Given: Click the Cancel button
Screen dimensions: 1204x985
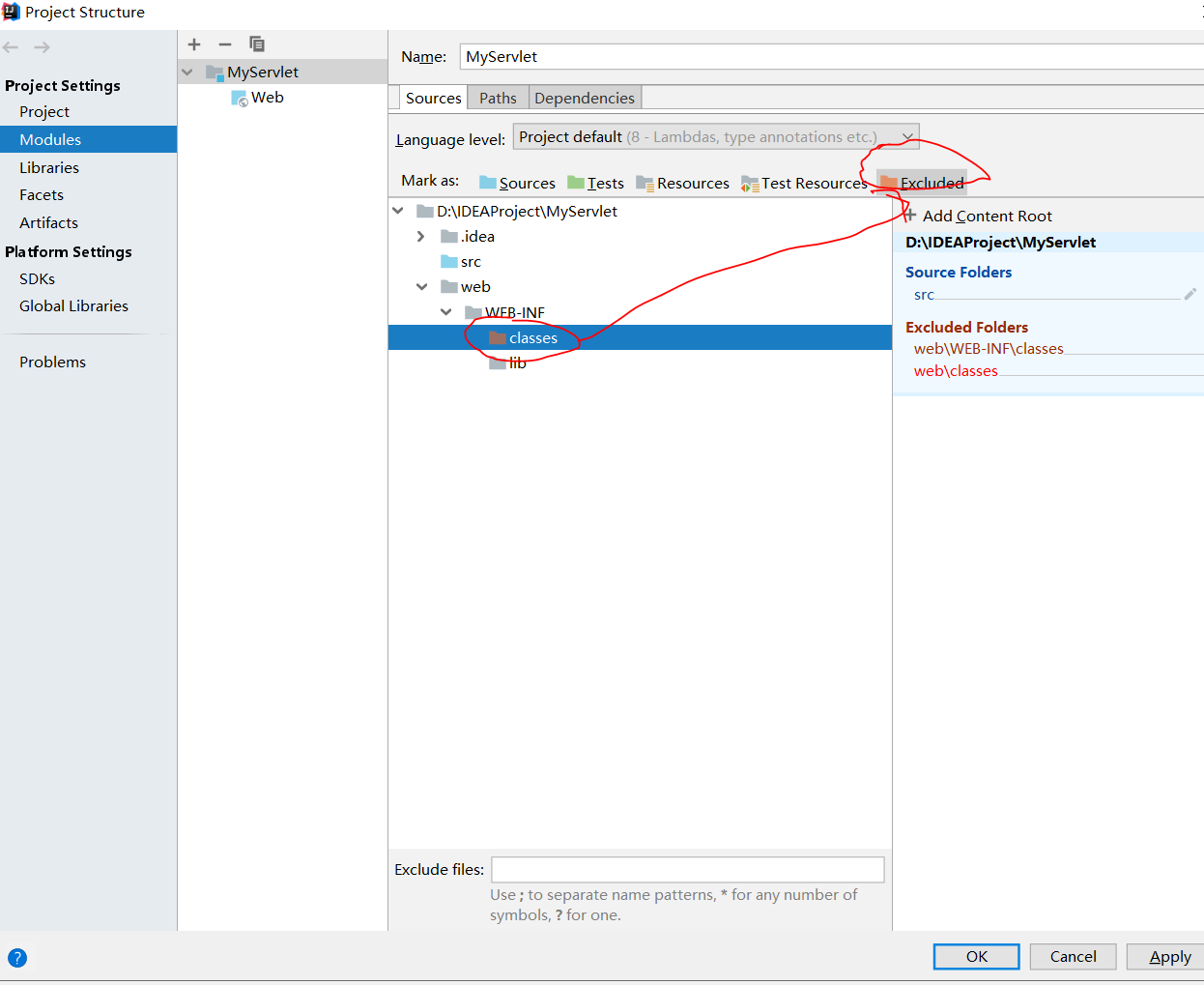Looking at the screenshot, I should click(x=1073, y=956).
